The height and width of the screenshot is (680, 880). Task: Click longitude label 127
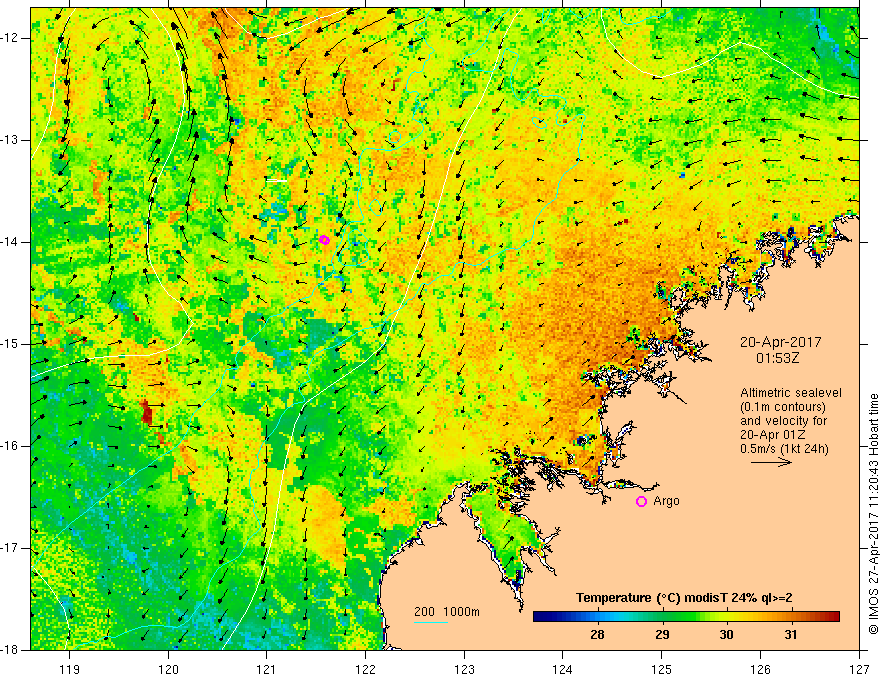[x=859, y=669]
